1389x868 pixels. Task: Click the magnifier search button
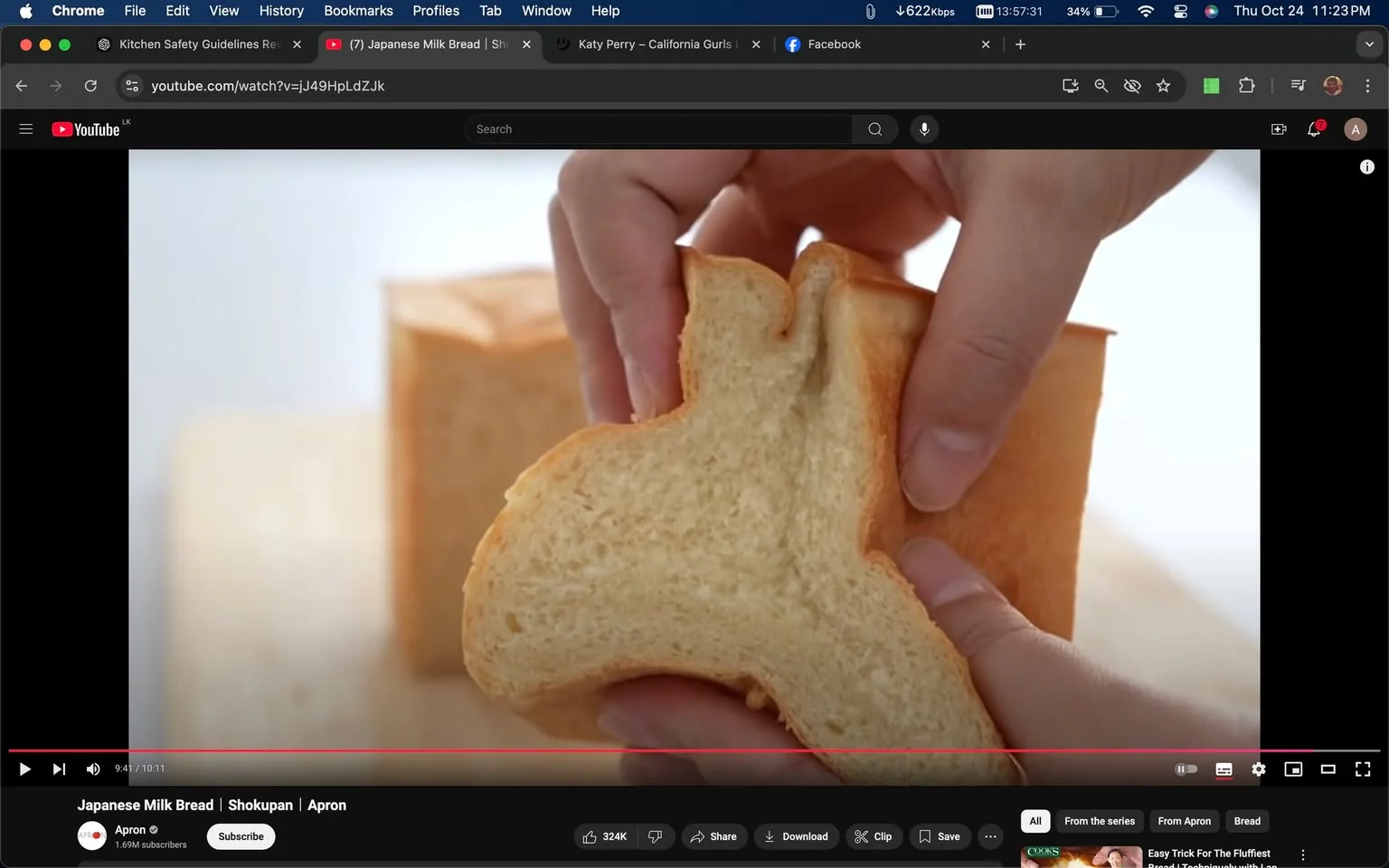coord(874,129)
